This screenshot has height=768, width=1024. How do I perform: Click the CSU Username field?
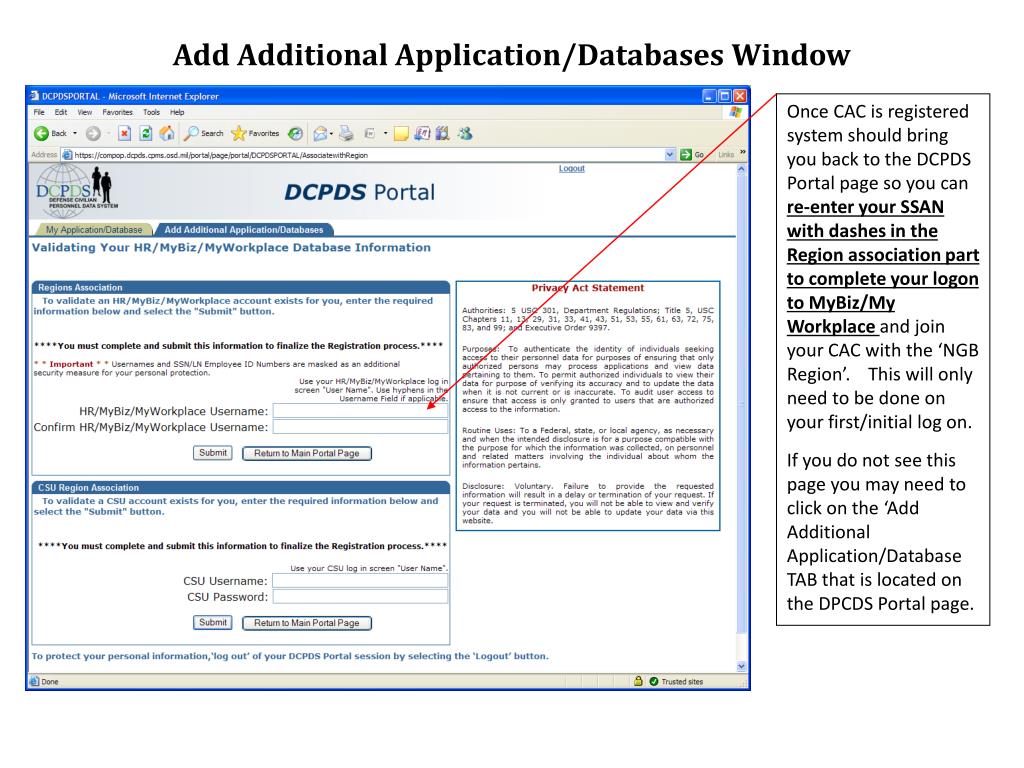click(x=360, y=581)
